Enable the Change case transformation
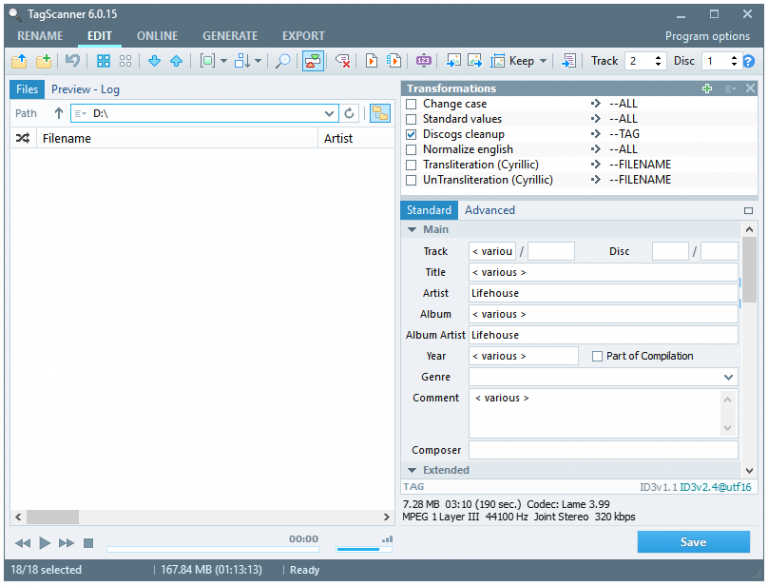 [x=411, y=104]
